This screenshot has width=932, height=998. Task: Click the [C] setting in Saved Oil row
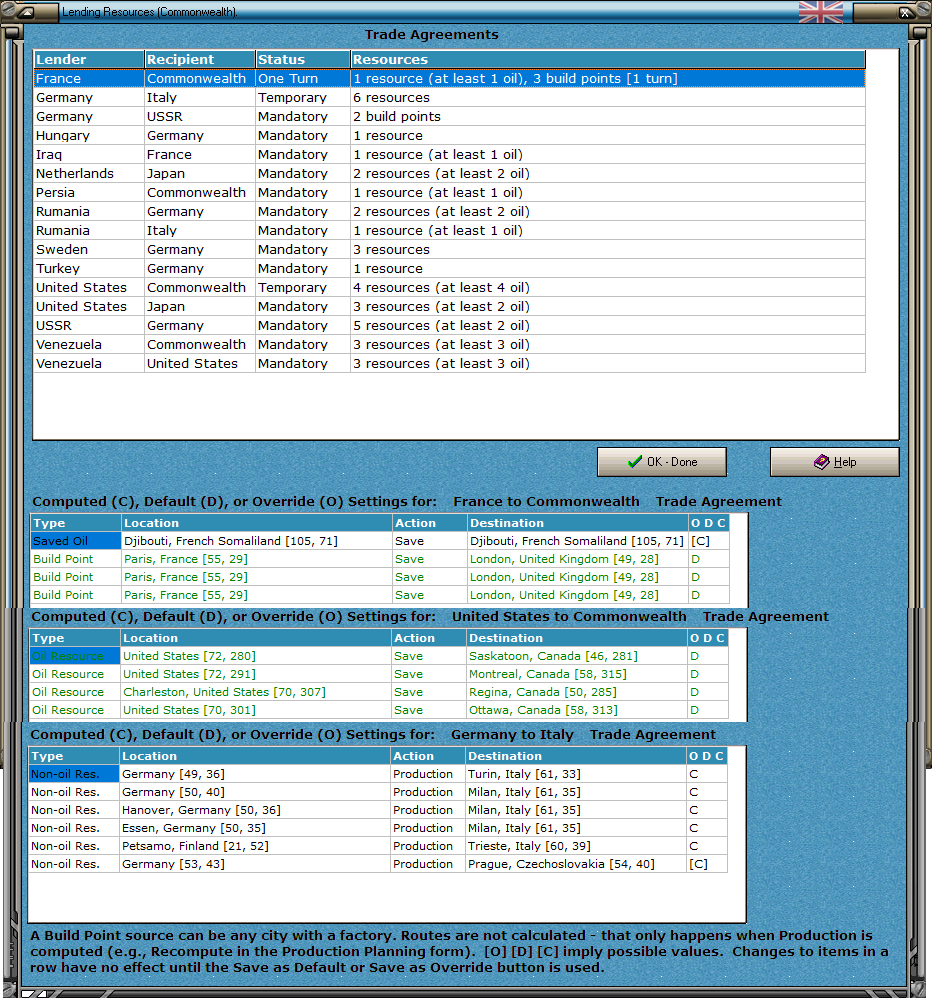coord(708,541)
